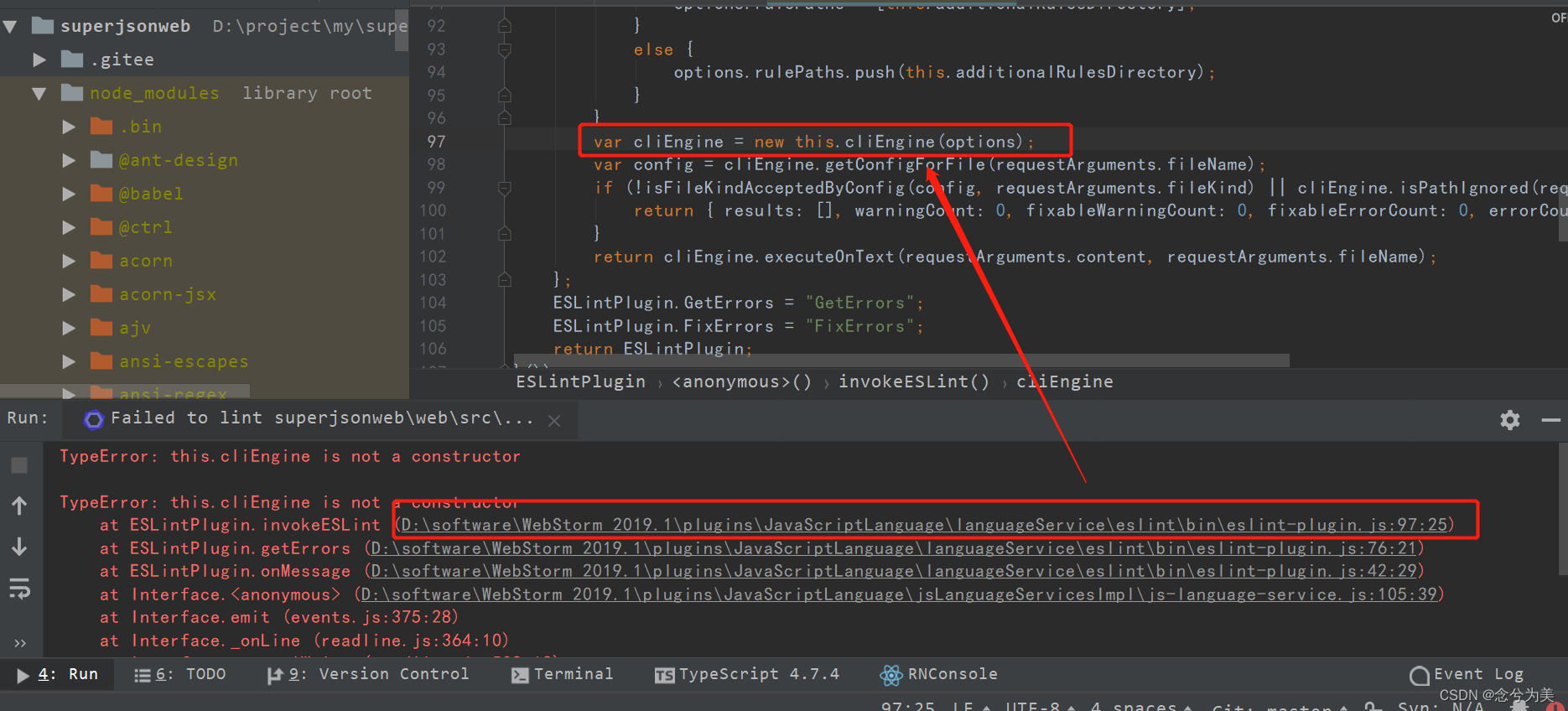Change the UTF-8 file encoding
Screen dimensions: 1568x711
1040,706
